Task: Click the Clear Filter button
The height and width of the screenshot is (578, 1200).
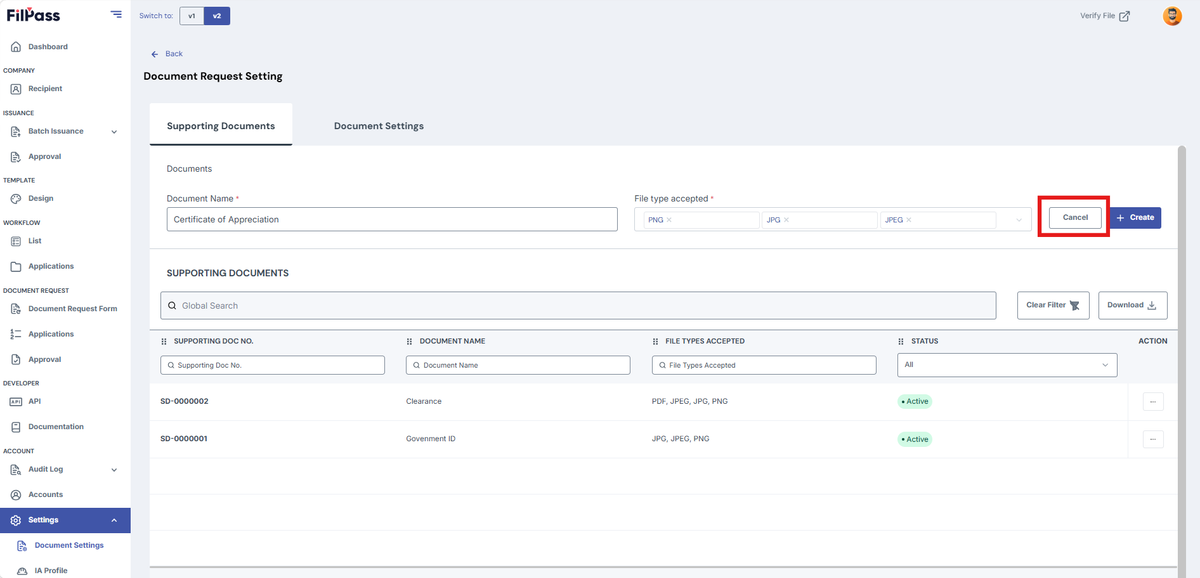Action: (1054, 305)
